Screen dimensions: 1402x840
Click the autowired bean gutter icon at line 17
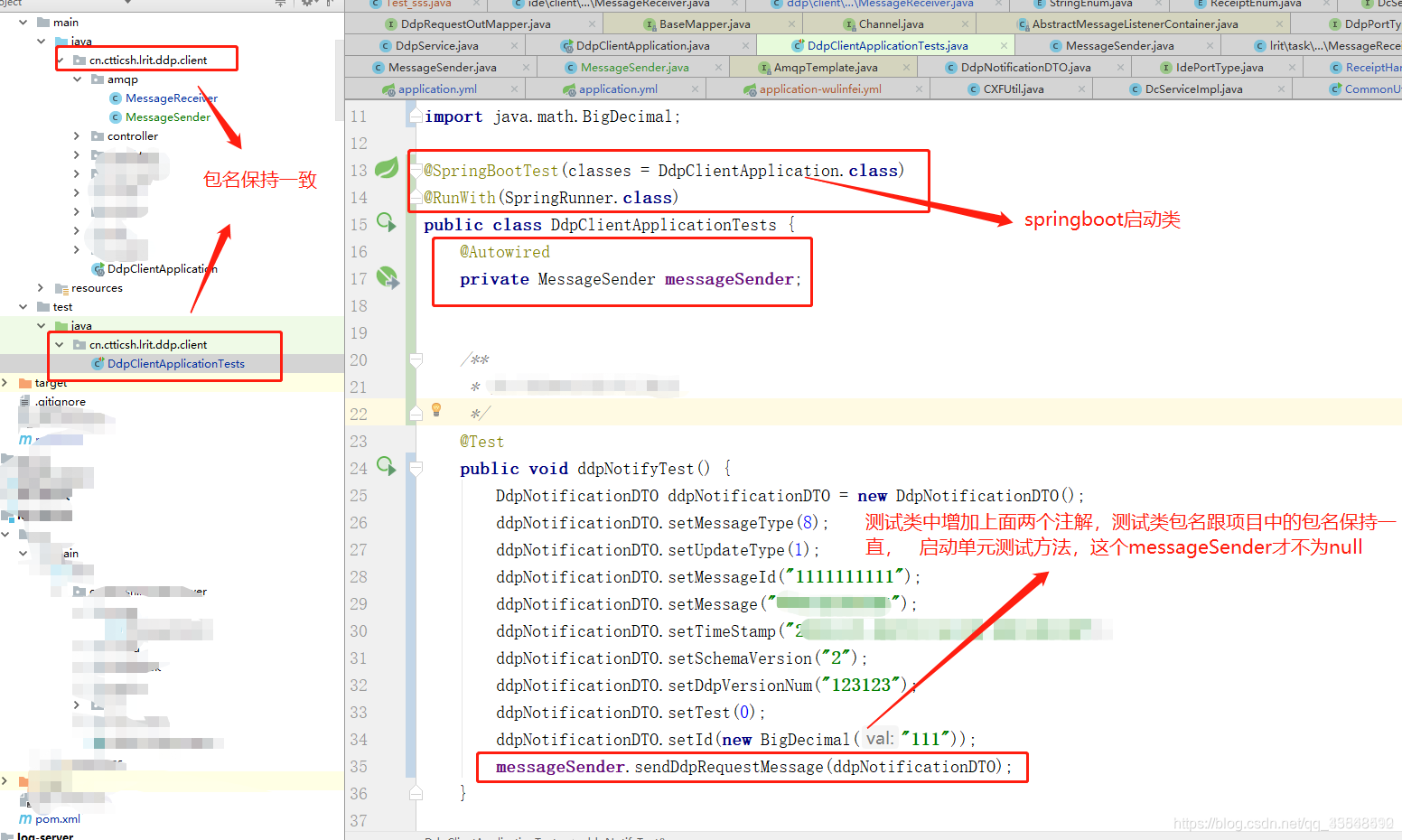[x=387, y=277]
